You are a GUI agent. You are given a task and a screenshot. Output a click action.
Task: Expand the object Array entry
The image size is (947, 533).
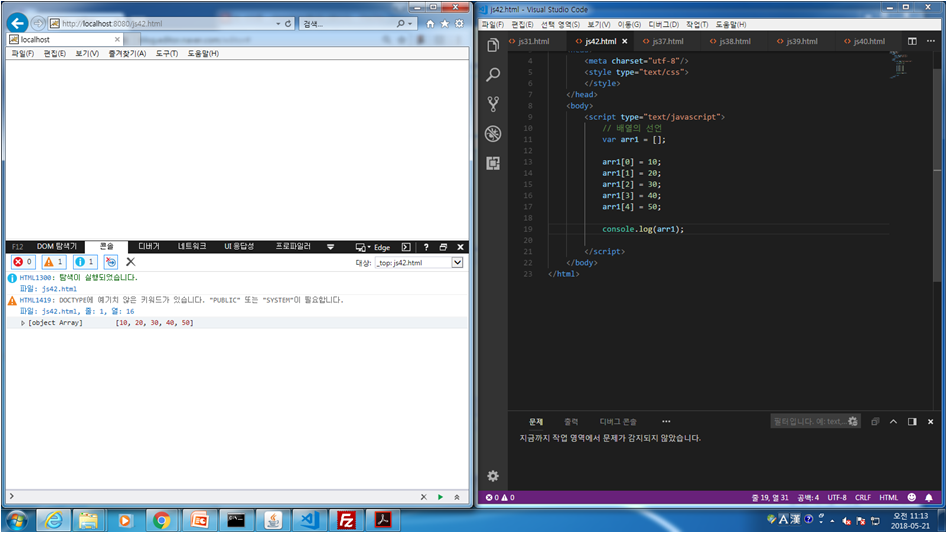pos(23,323)
